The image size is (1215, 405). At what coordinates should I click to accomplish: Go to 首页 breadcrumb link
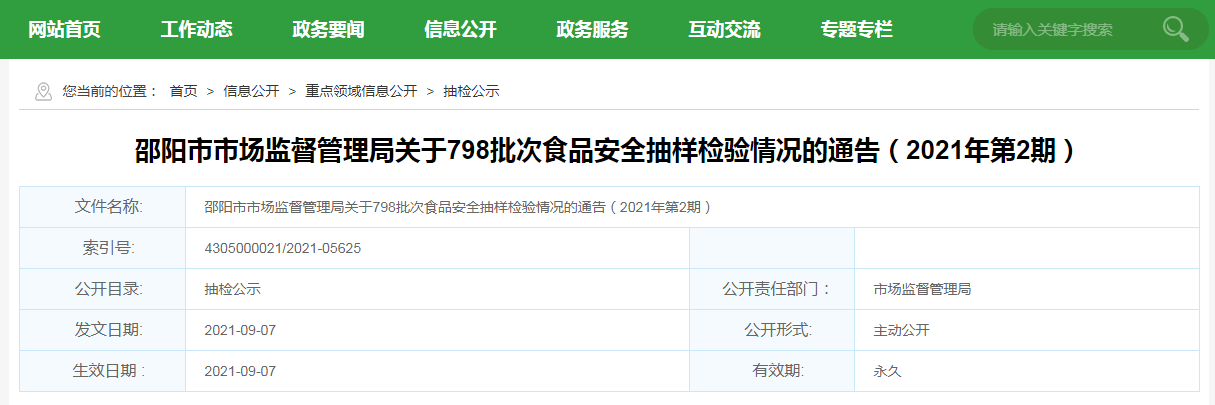(183, 91)
